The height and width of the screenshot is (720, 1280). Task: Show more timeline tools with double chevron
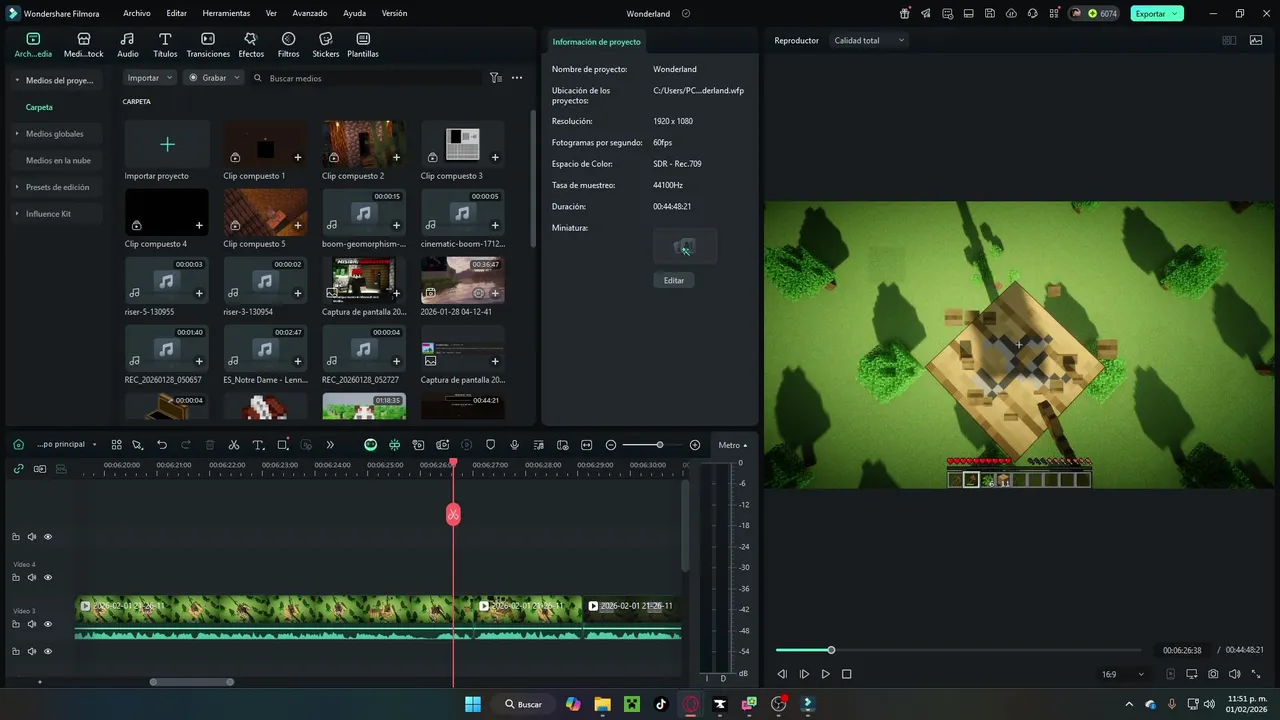pyautogui.click(x=330, y=445)
